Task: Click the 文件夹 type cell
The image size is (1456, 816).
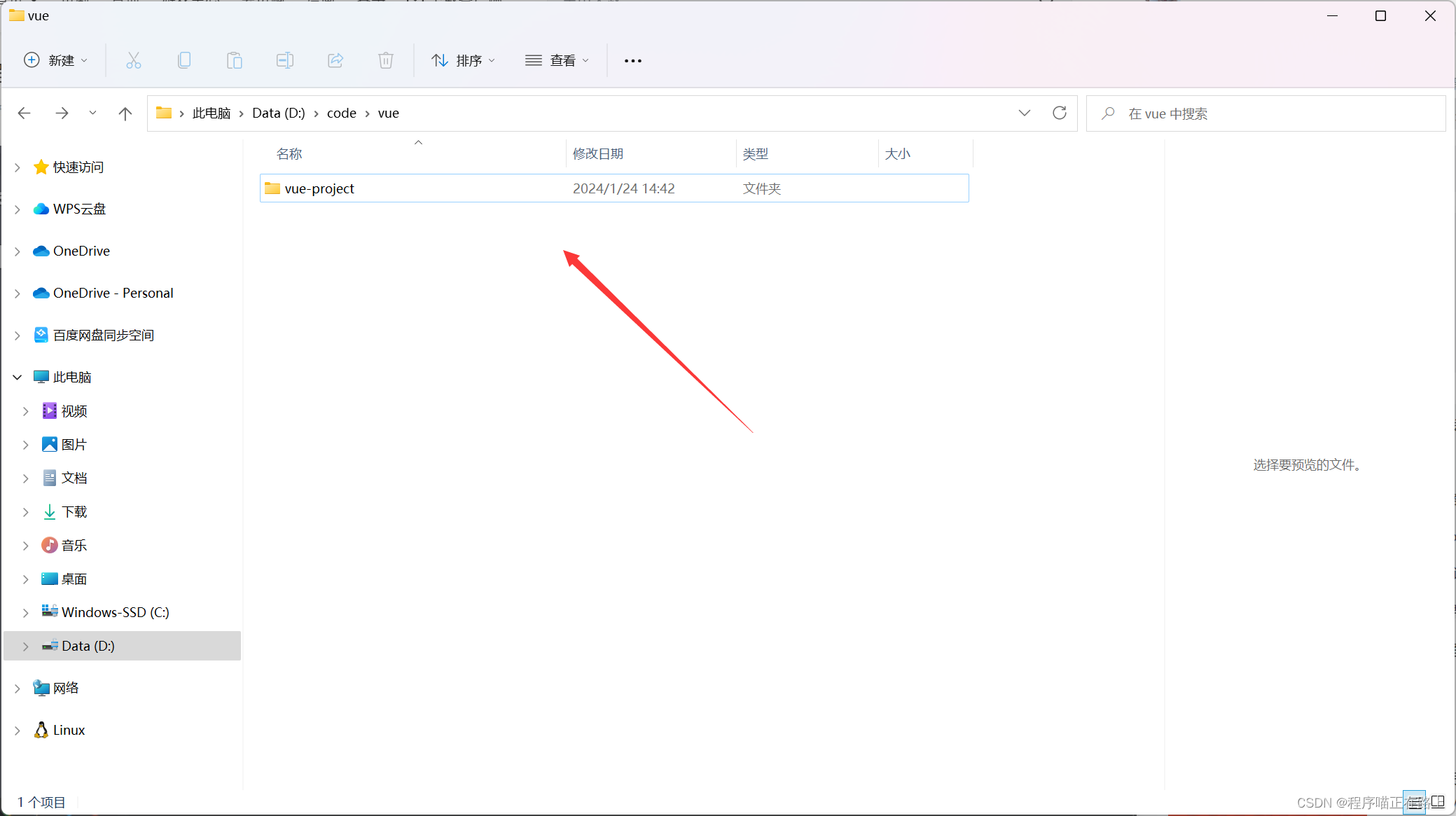Action: 762,188
